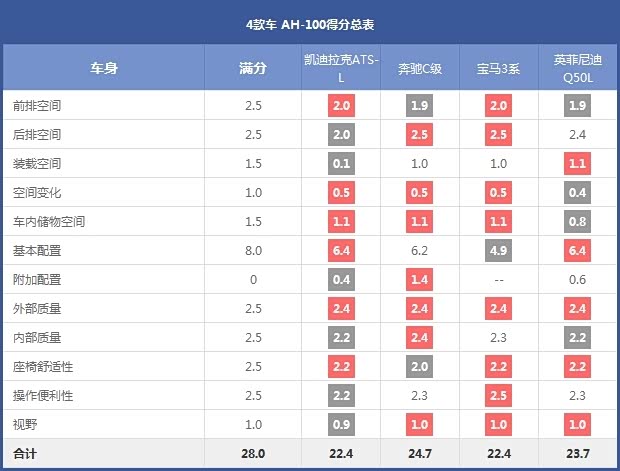The height and width of the screenshot is (471, 620).
Task: Select the "奔驰C级" column header
Action: [420, 69]
